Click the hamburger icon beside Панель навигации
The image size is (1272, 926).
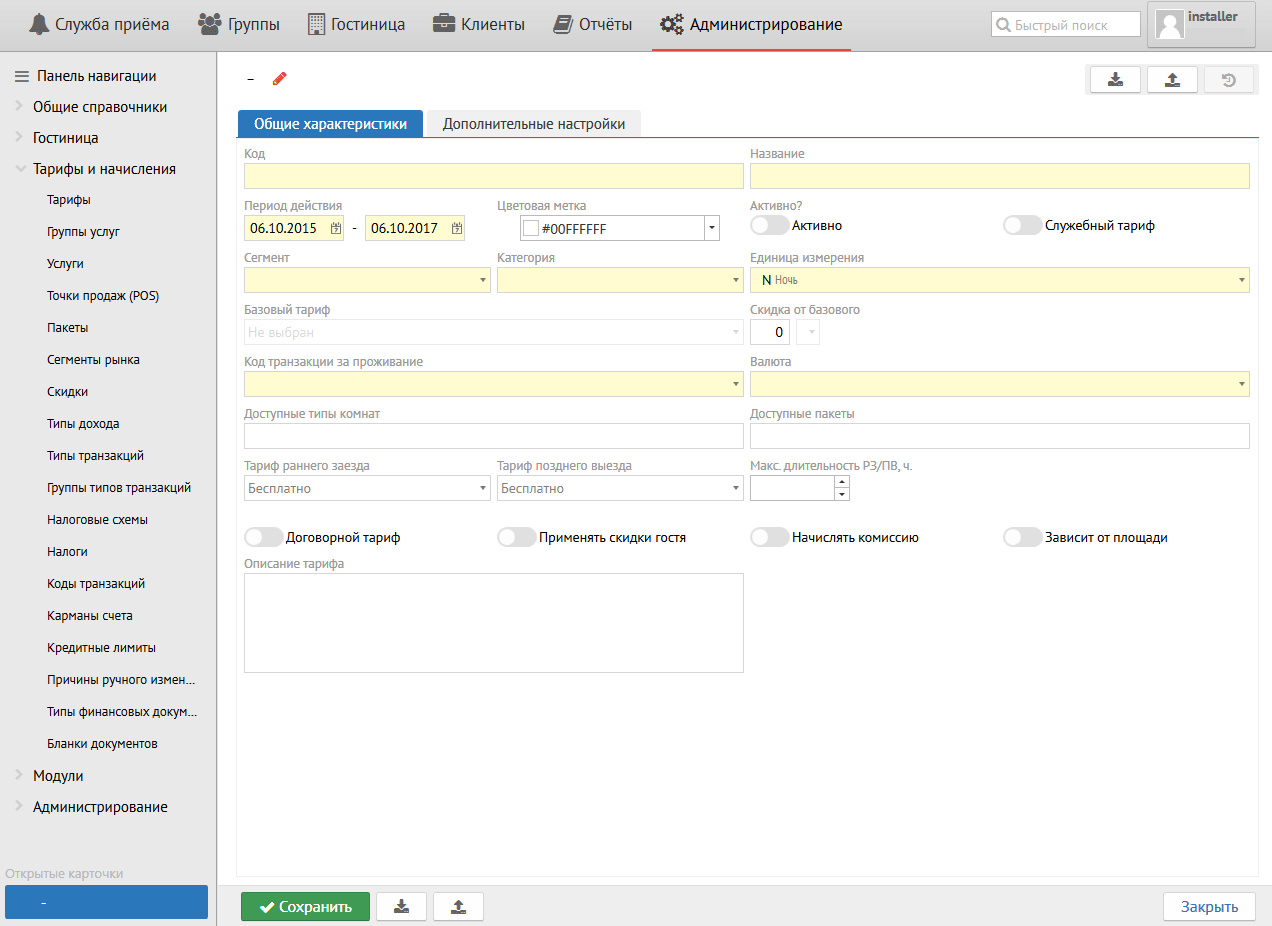(x=21, y=76)
